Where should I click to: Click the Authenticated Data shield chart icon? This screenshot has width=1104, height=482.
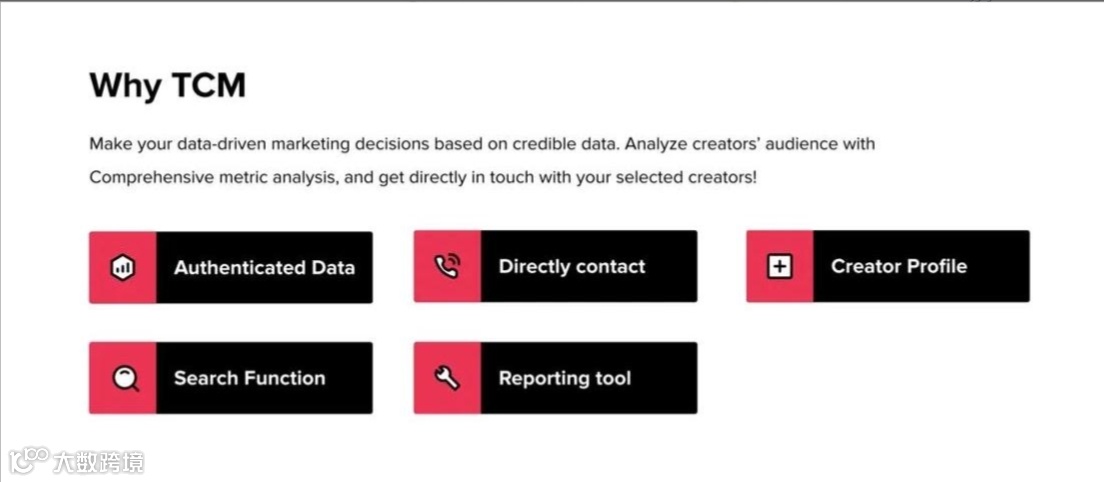coord(122,267)
